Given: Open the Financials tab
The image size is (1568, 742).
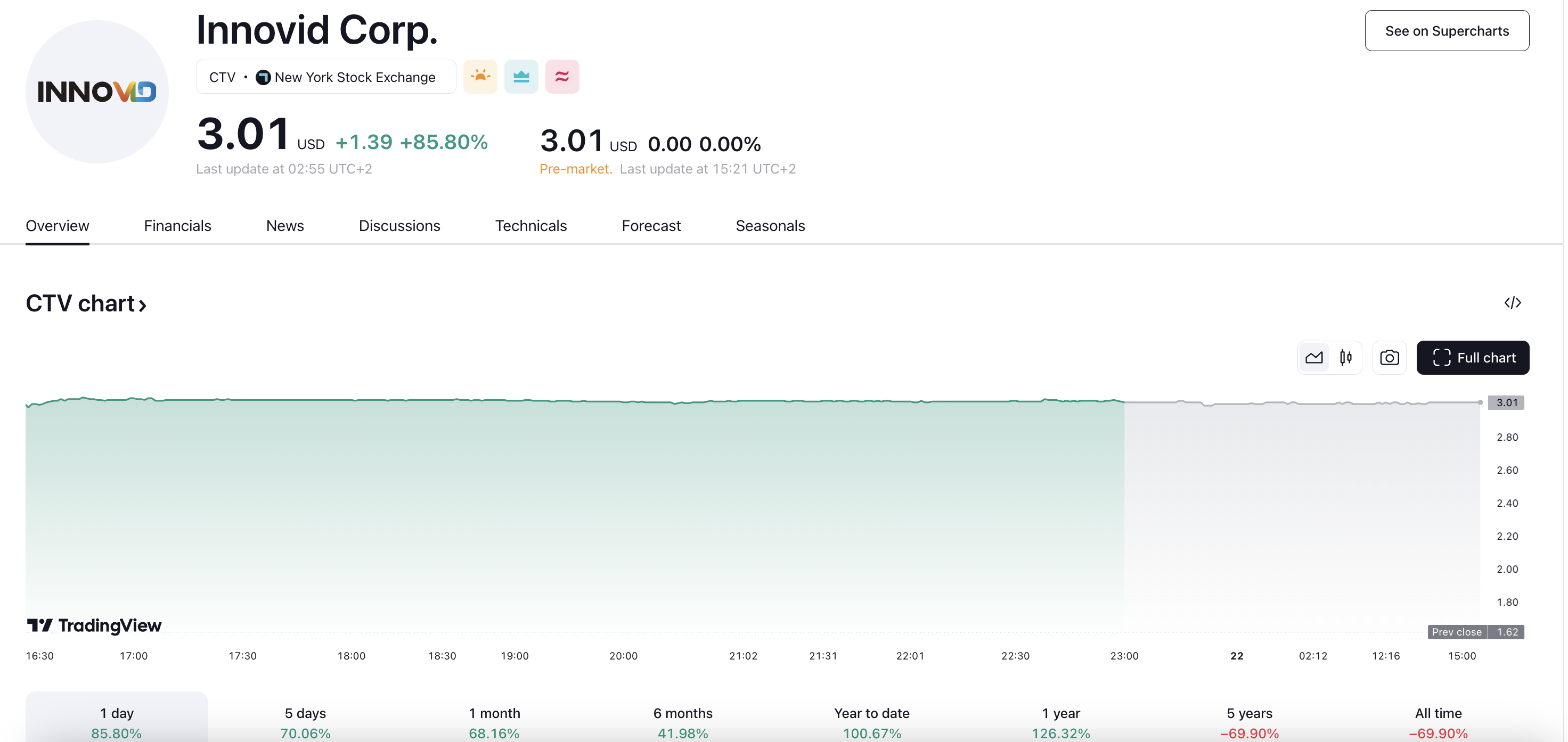Looking at the screenshot, I should click(177, 226).
